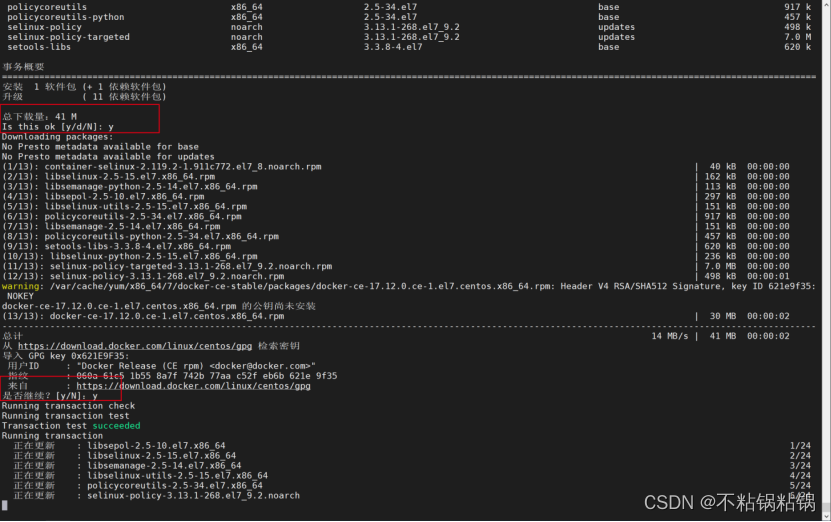Click the '30 MB' docker-ce download size
831x522 pixels.
[x=723, y=316]
